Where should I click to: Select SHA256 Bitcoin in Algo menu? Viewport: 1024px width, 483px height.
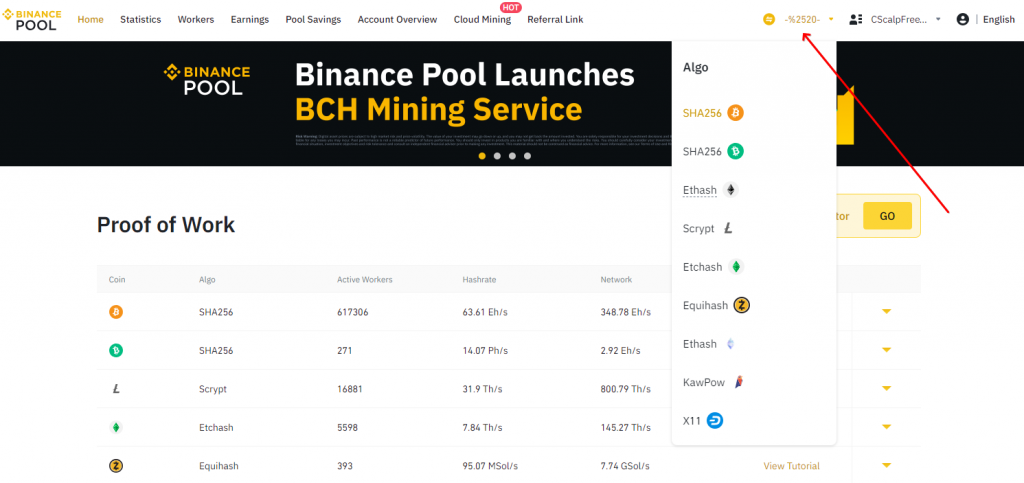click(713, 113)
